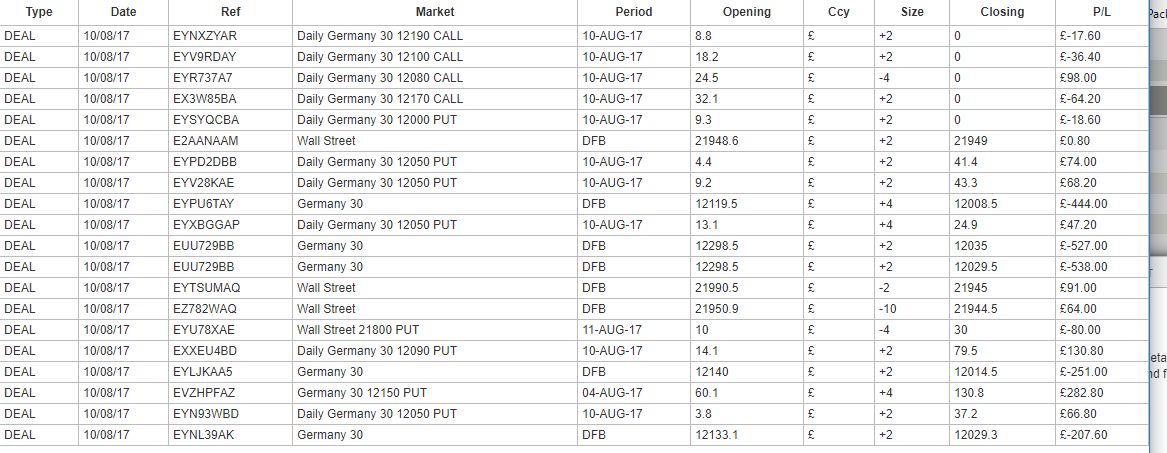This screenshot has width=1167, height=453.
Task: Click the Market column header
Action: pyautogui.click(x=434, y=12)
